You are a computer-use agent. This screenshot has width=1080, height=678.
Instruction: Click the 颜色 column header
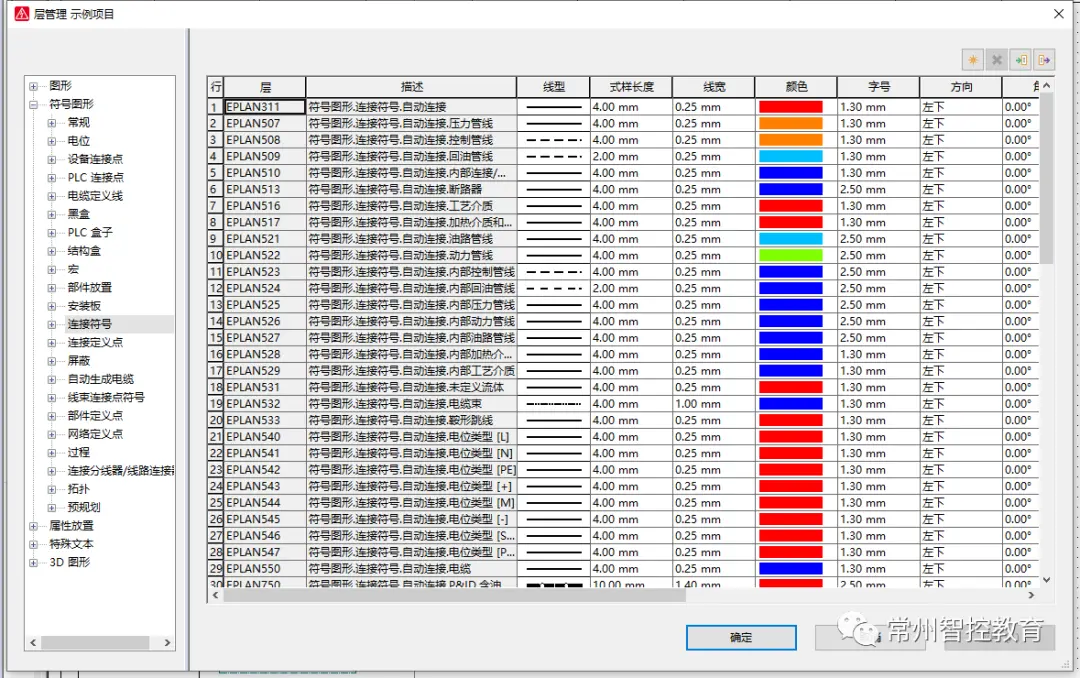click(x=796, y=87)
